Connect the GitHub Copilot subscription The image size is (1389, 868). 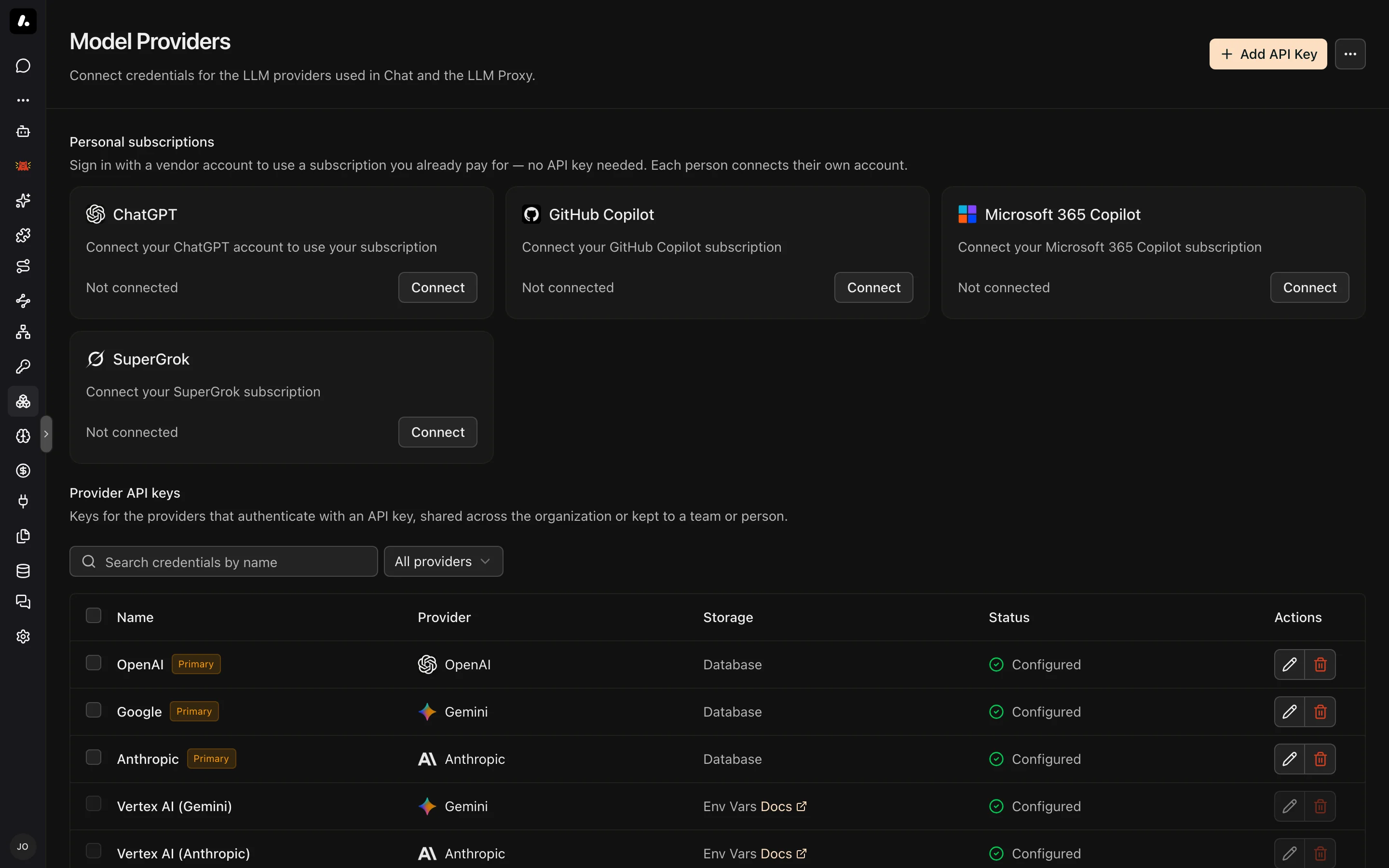click(x=873, y=287)
